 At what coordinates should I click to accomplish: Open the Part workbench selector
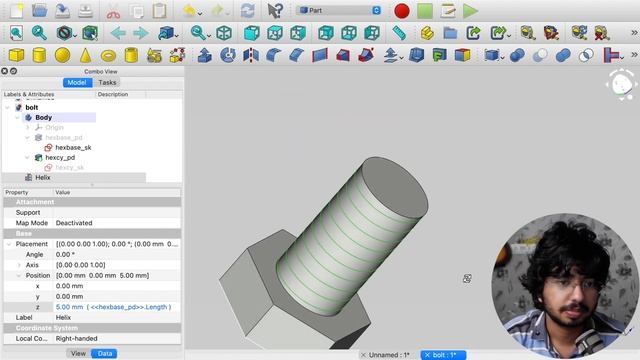(338, 10)
